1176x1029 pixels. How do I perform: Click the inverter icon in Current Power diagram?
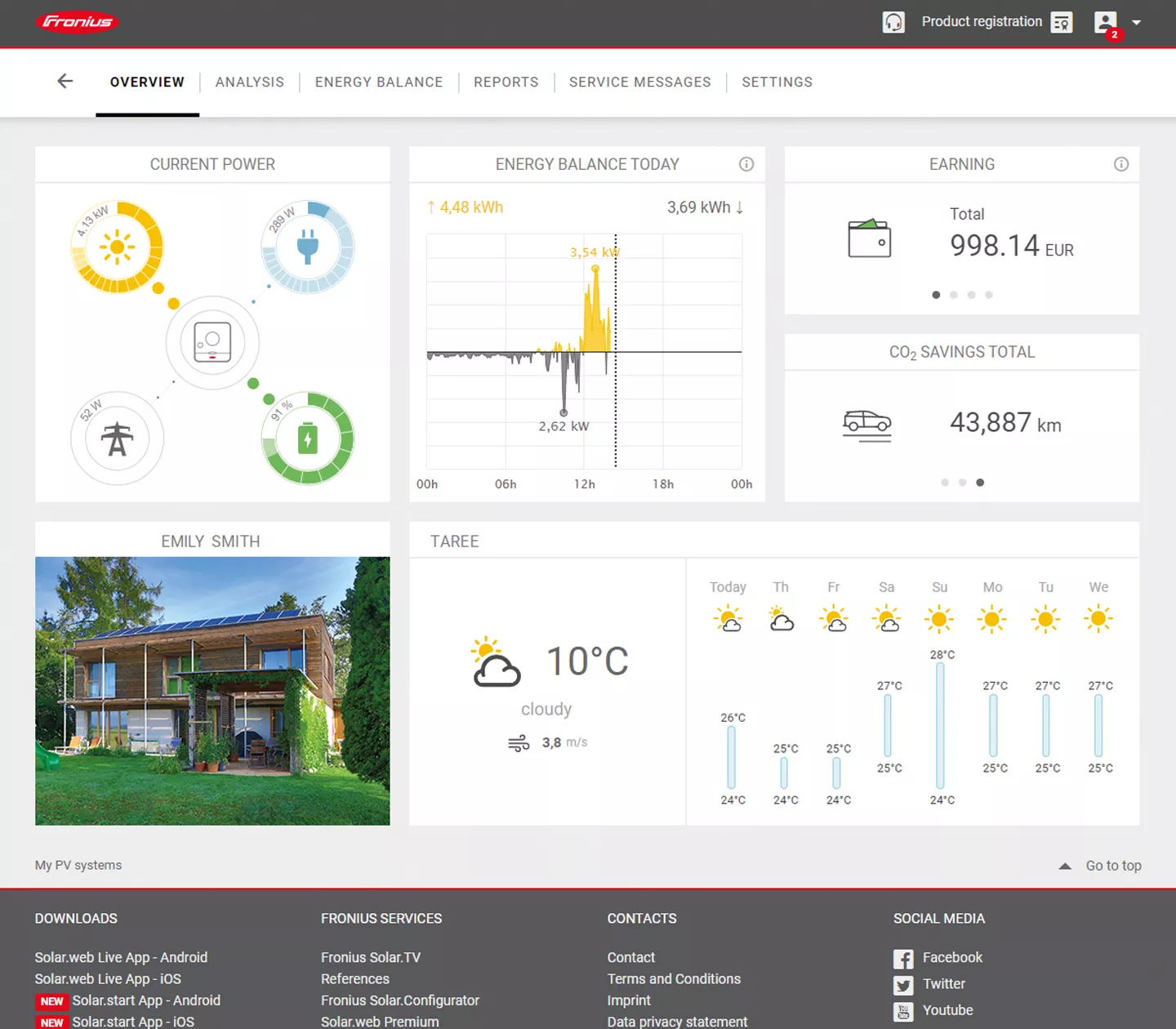click(x=212, y=343)
